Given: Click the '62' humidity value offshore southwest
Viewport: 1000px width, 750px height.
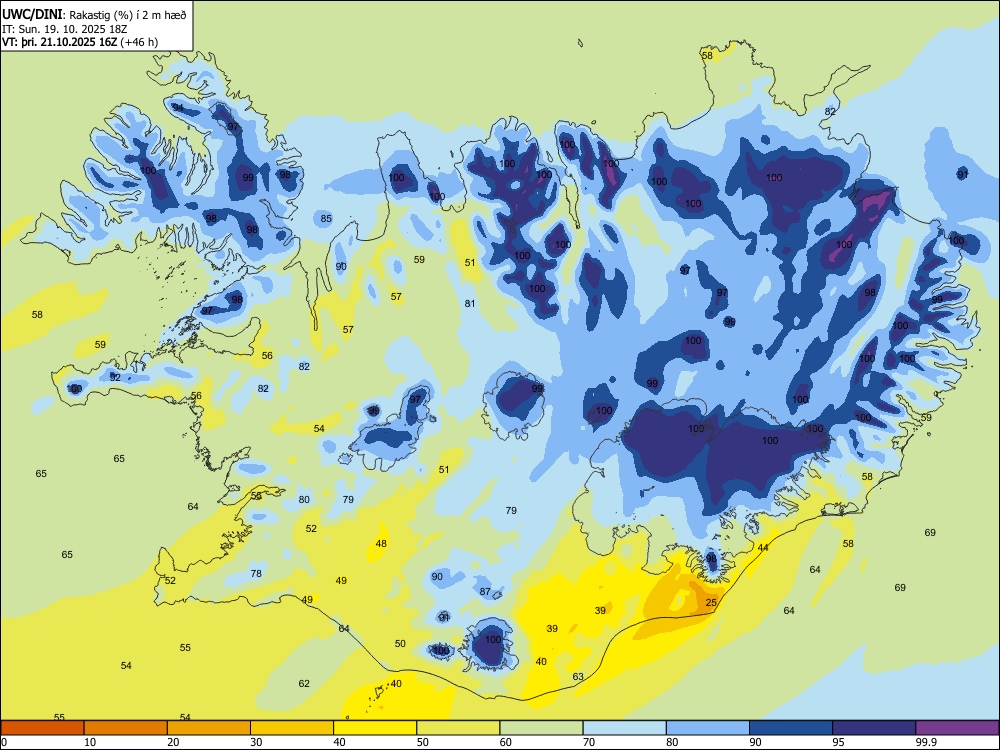Looking at the screenshot, I should click(304, 684).
